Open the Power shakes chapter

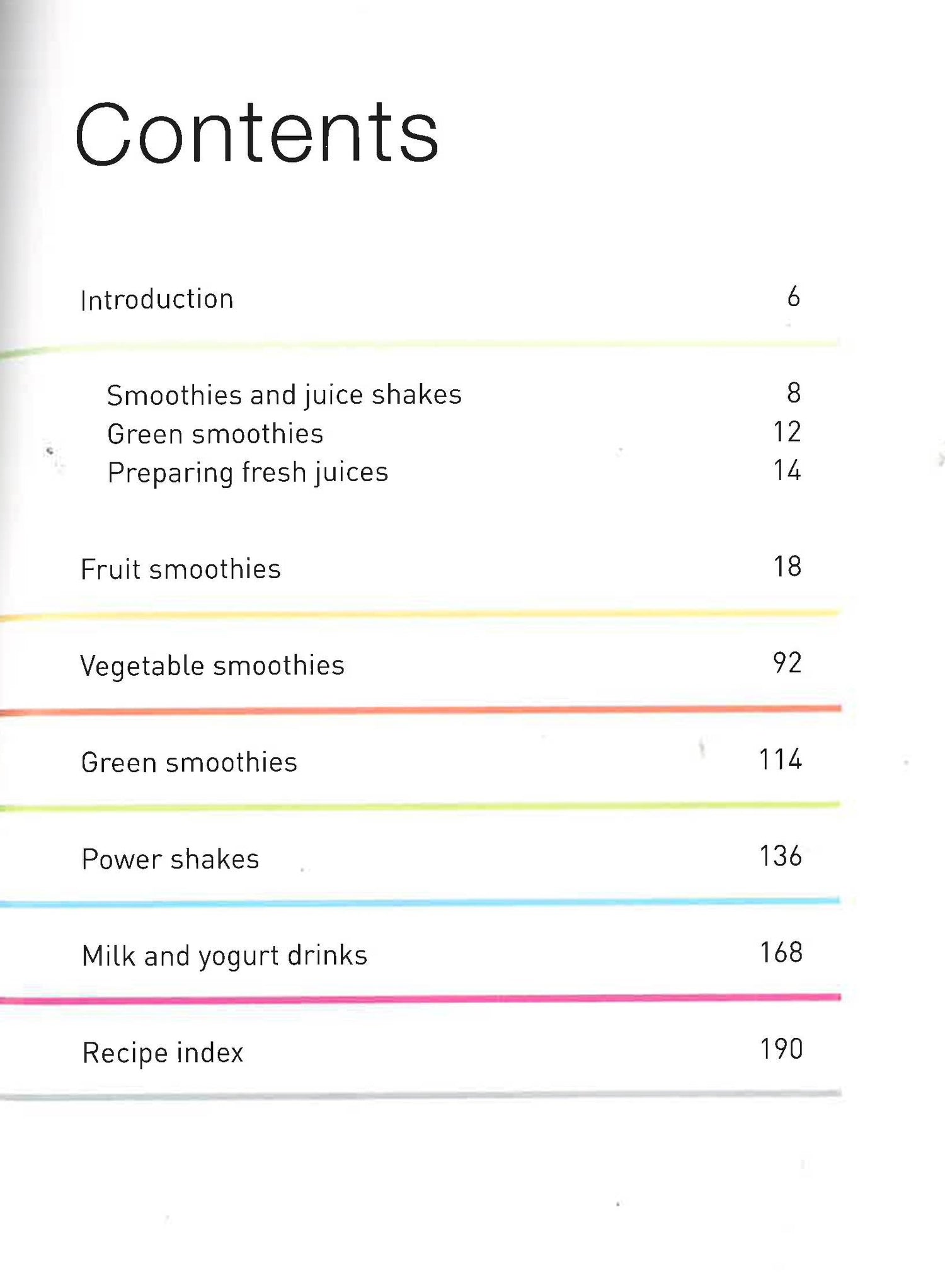click(x=170, y=859)
